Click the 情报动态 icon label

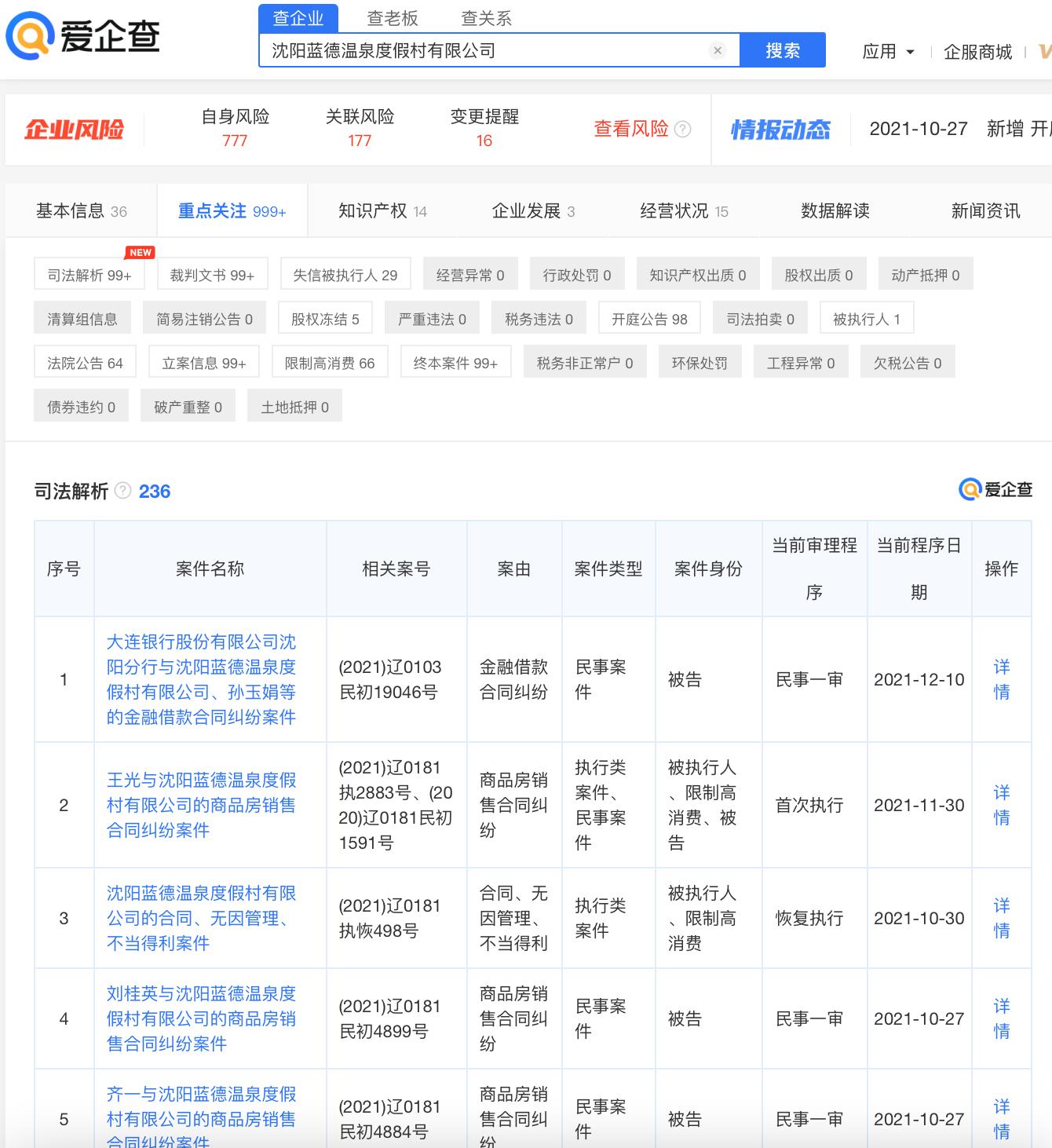pos(780,129)
